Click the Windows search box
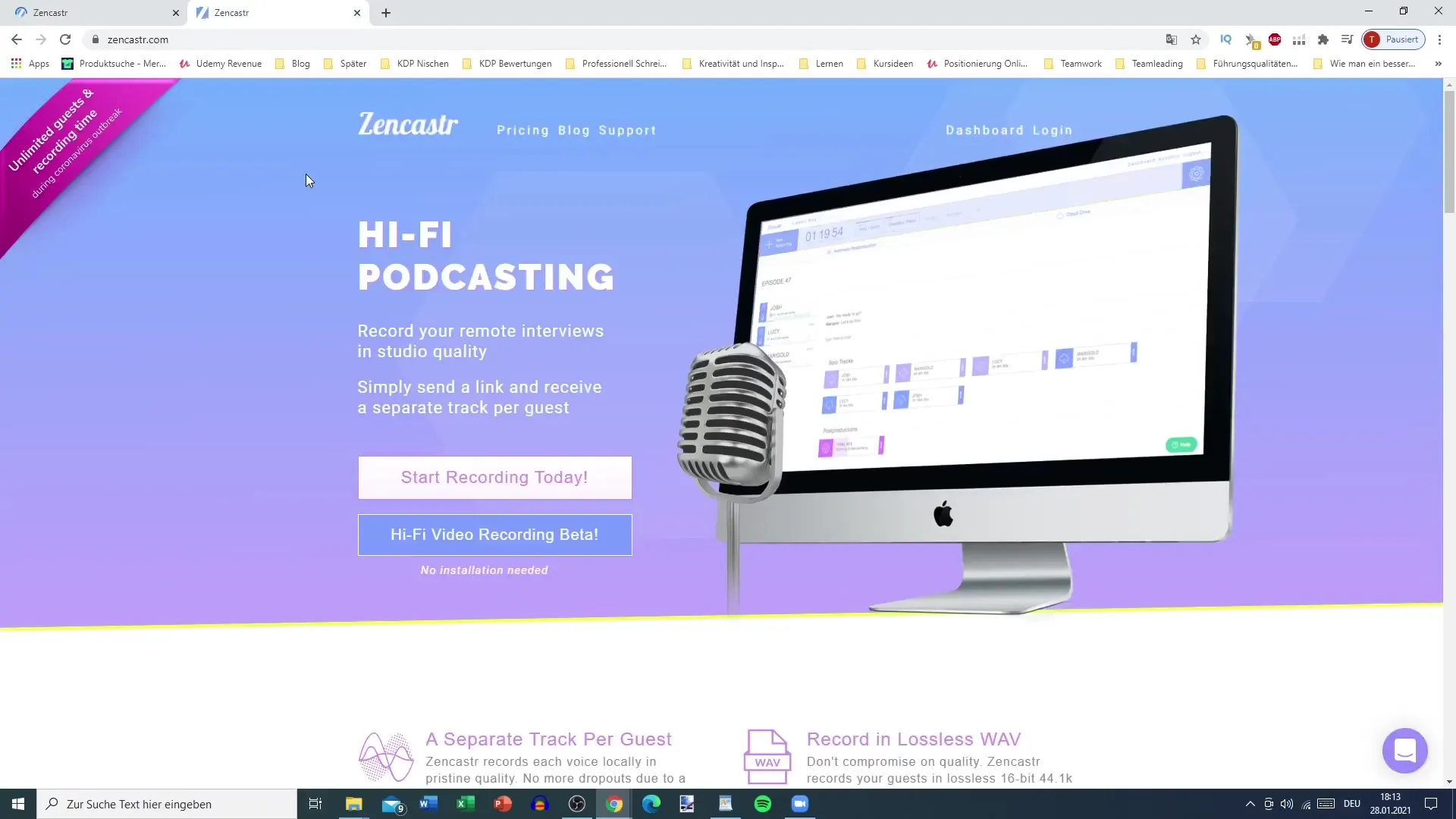Viewport: 1456px width, 819px height. [x=167, y=804]
